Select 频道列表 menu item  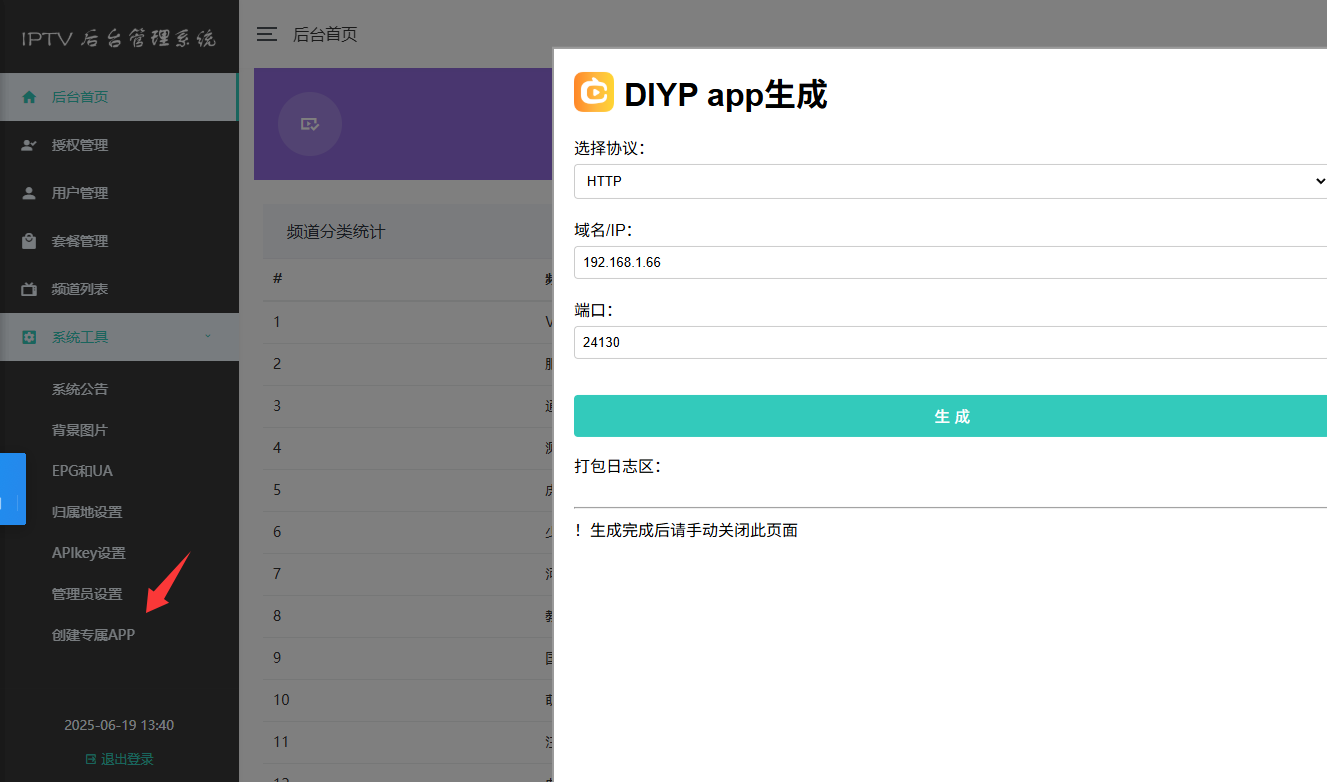click(119, 289)
